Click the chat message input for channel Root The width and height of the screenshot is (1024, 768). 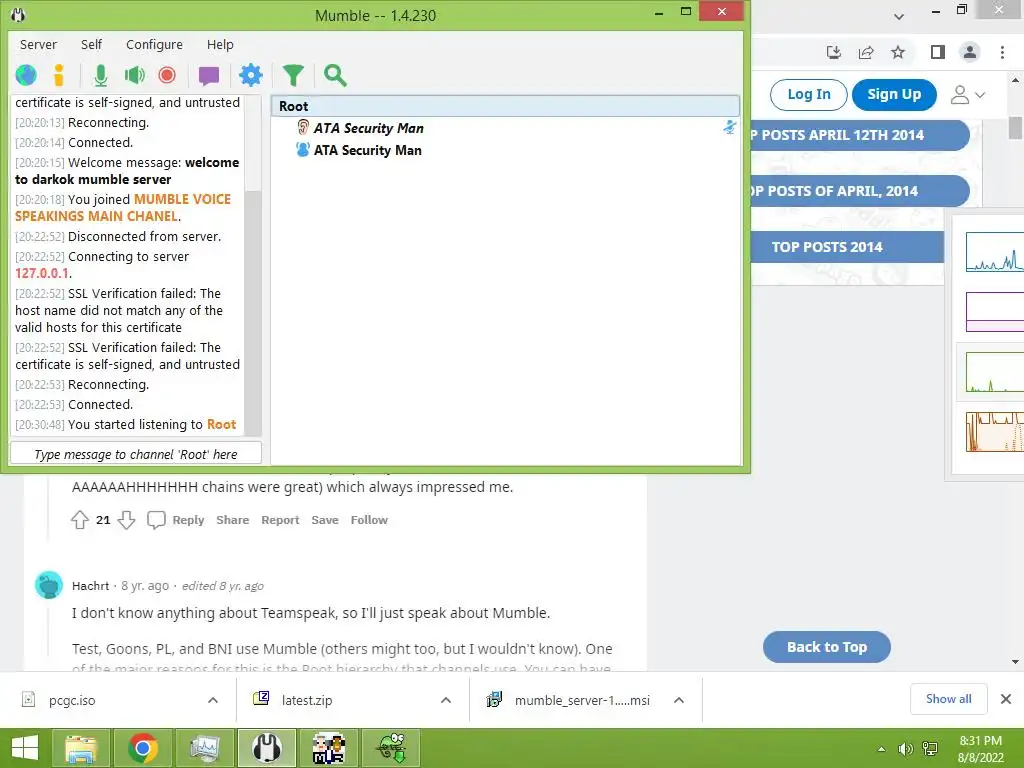[x=136, y=454]
